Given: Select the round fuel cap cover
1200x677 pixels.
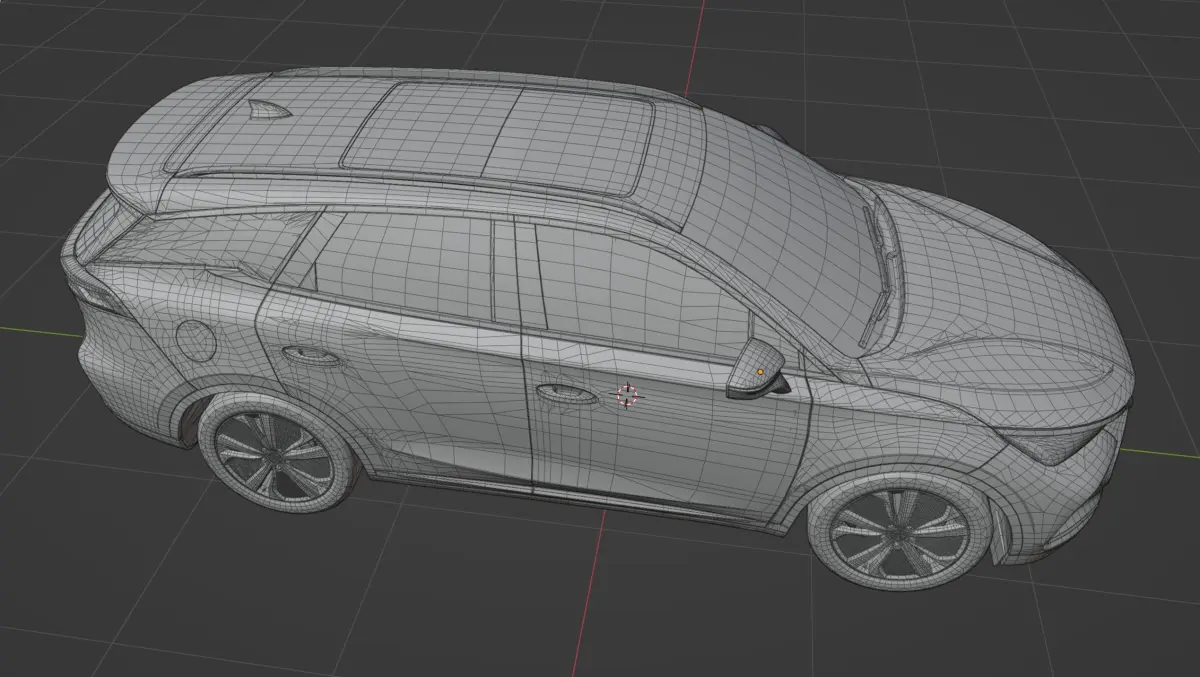Looking at the screenshot, I should (195, 342).
